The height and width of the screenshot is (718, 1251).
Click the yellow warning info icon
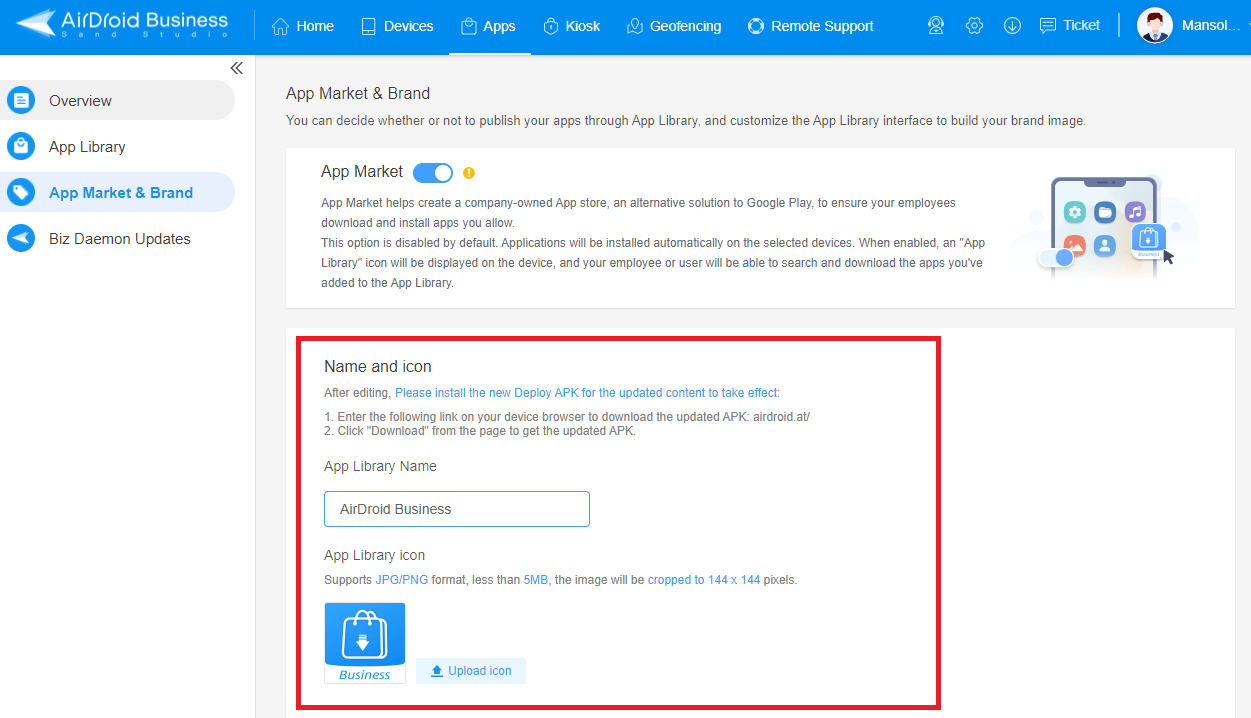pos(469,172)
